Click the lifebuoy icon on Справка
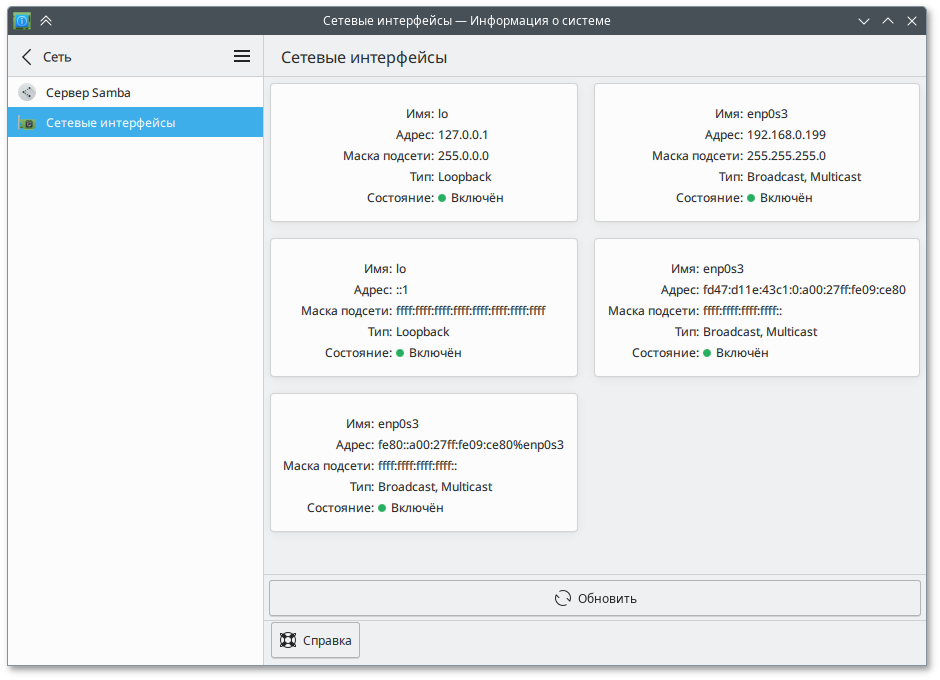 (288, 640)
